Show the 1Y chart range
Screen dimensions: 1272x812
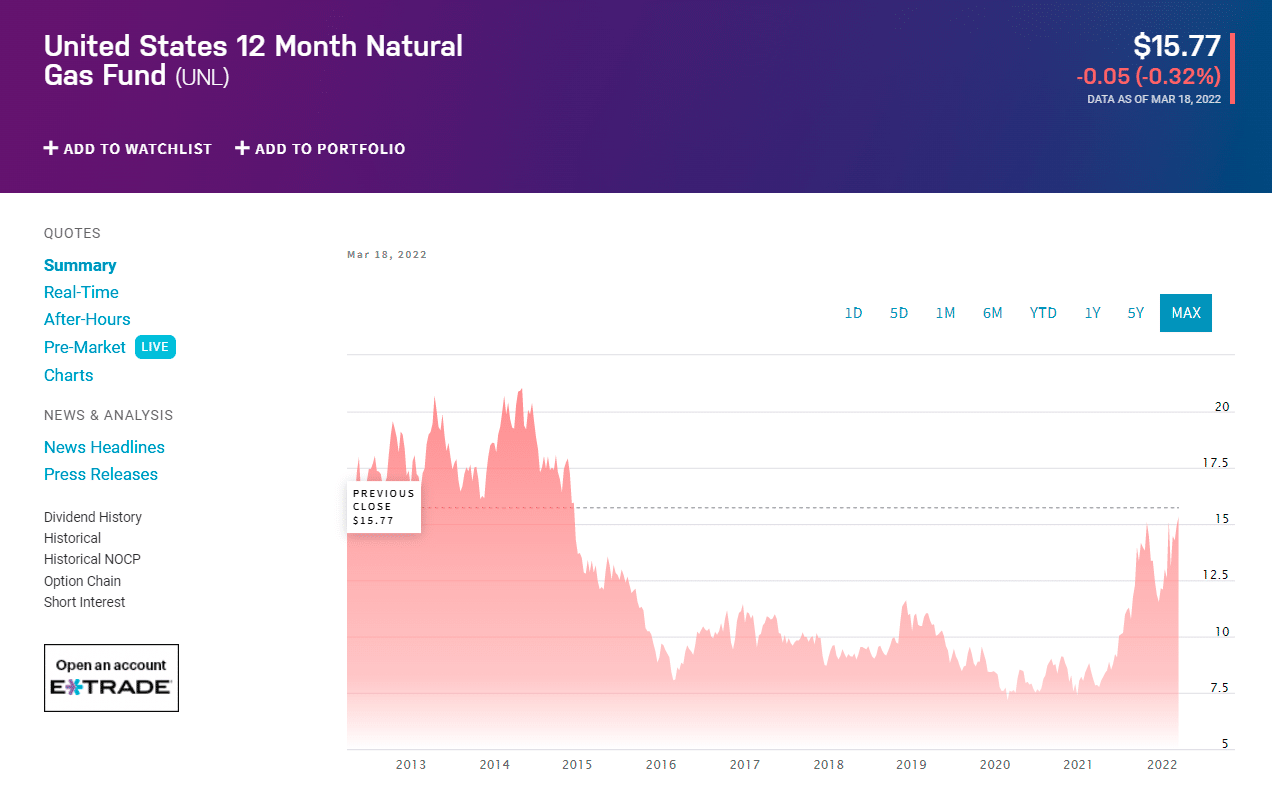tap(1092, 313)
